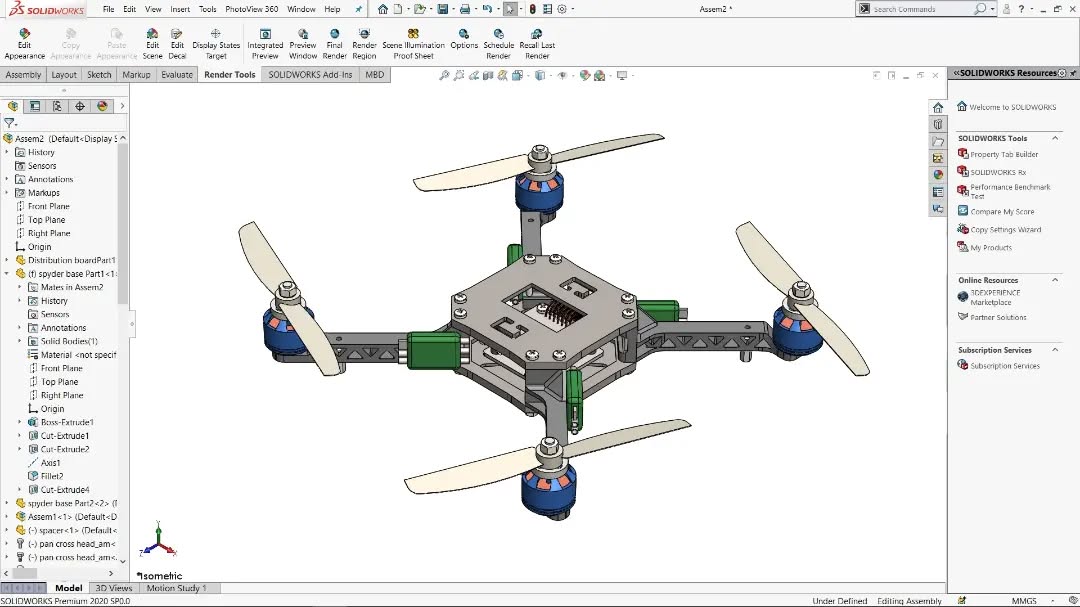Screen dimensions: 1080x607
Task: Open the DisplayManager tab icon
Action: pyautogui.click(x=102, y=106)
